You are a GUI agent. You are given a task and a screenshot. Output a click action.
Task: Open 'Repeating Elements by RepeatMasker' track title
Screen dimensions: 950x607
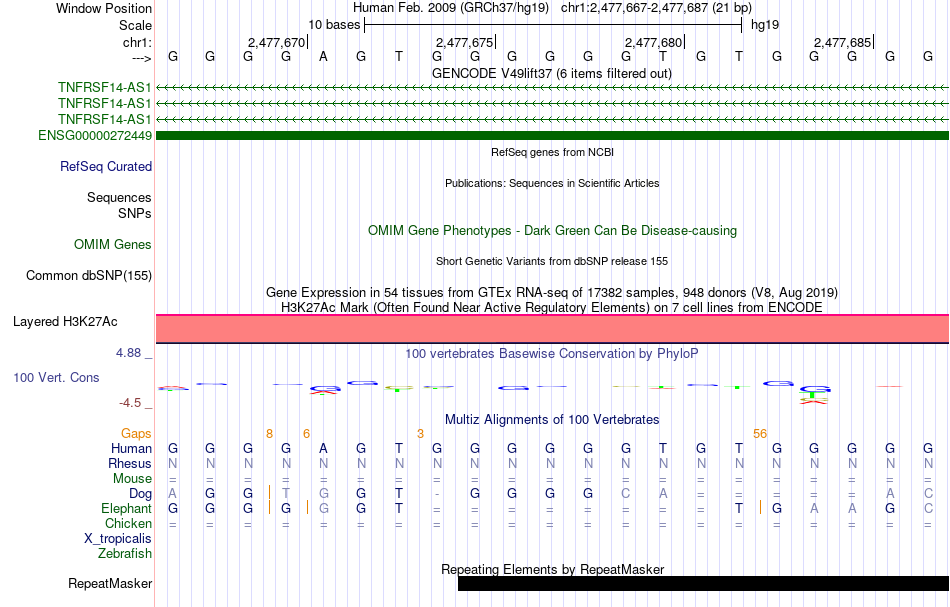click(x=552, y=569)
